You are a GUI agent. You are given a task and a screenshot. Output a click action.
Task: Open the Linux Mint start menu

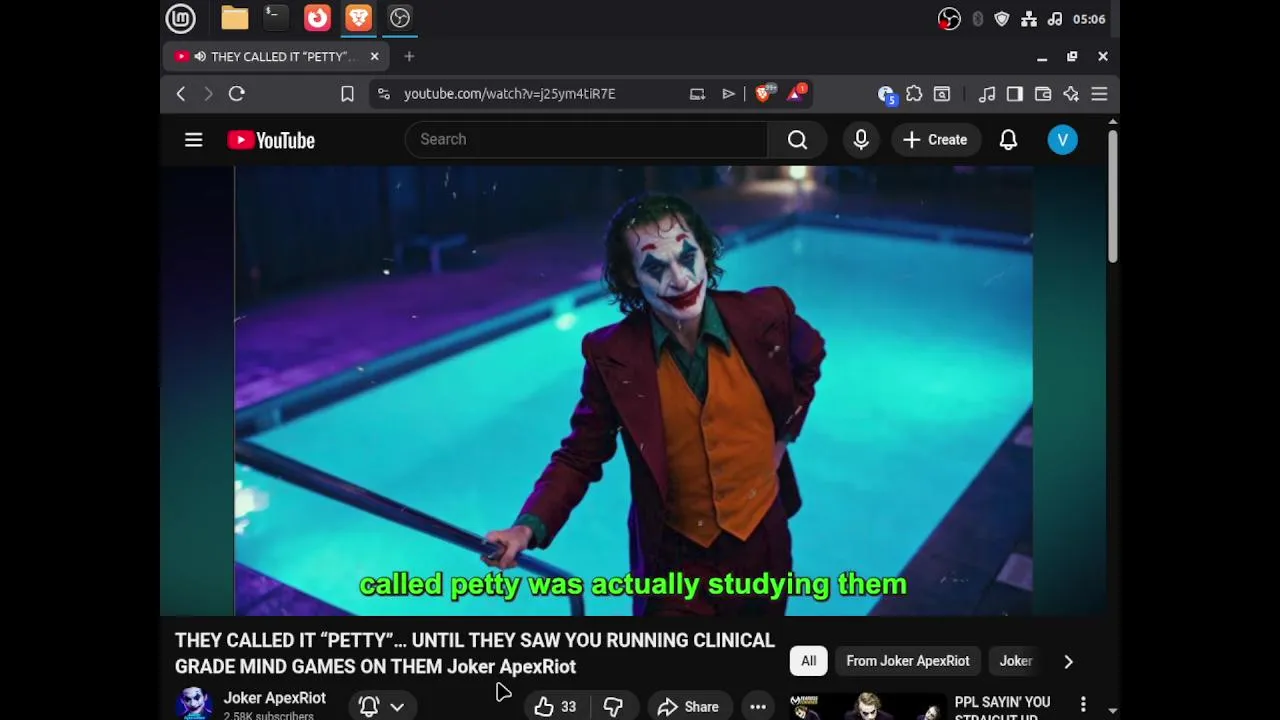pos(180,18)
